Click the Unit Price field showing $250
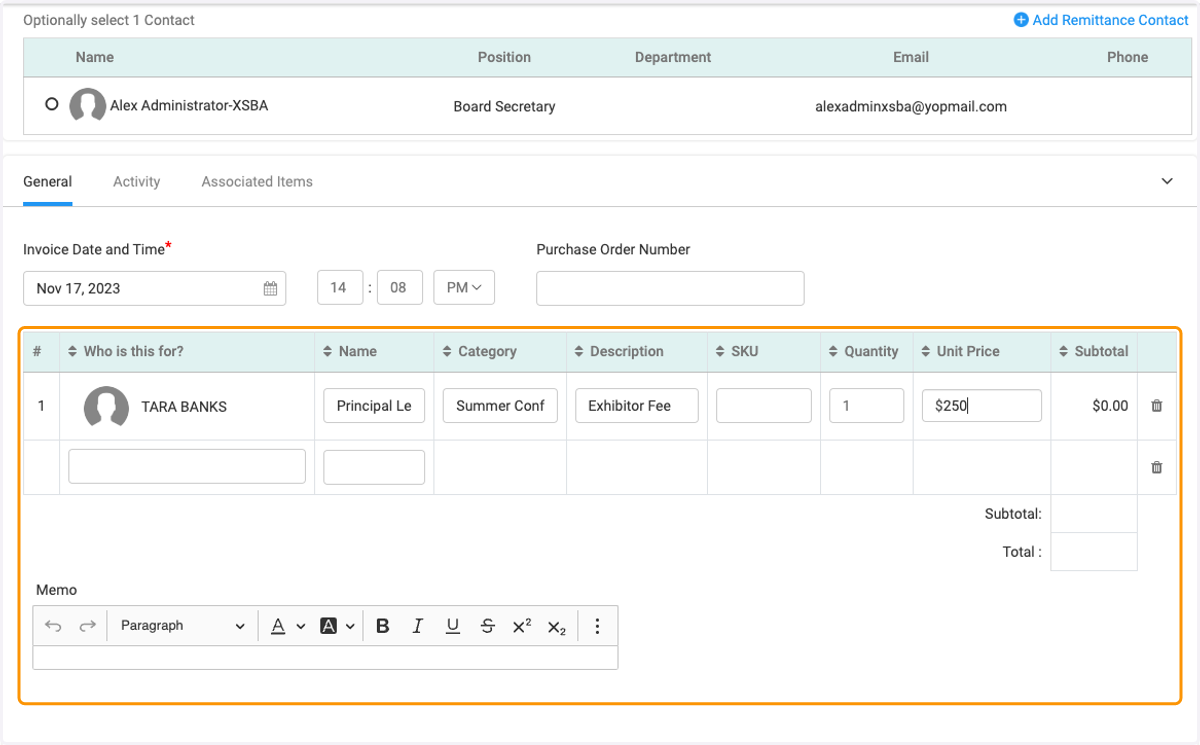 click(x=982, y=406)
